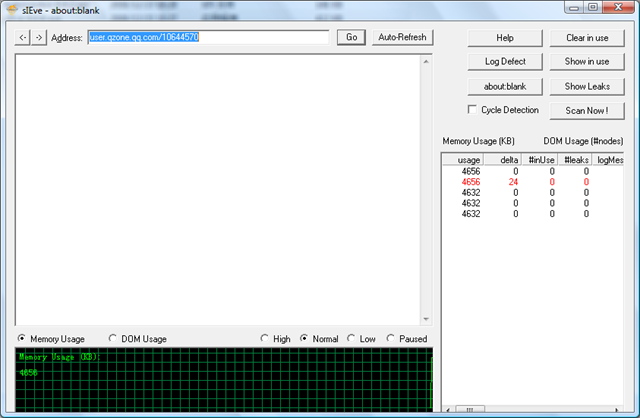Click the forward navigation arrow button
640x418 pixels.
coord(39,38)
